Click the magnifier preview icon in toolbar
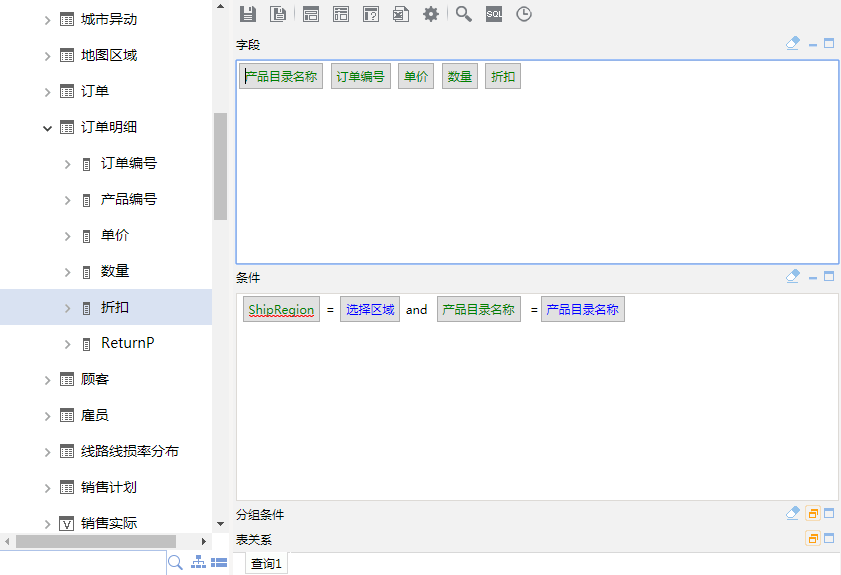This screenshot has height=575, width=841. point(464,14)
